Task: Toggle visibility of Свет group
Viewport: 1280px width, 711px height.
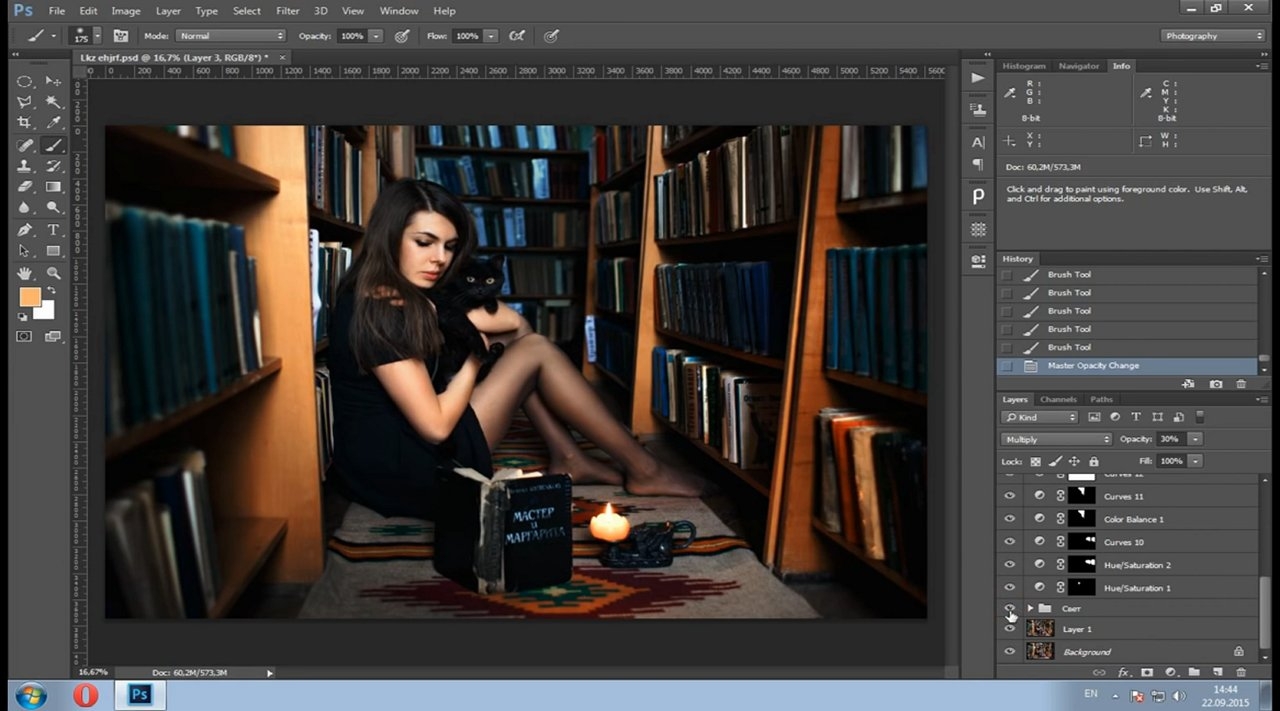Action: click(1009, 608)
